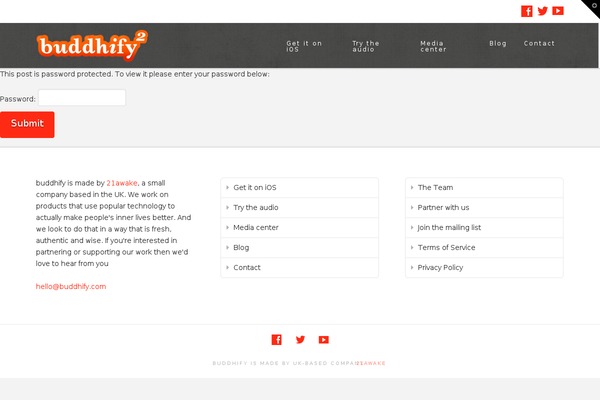This screenshot has height=400, width=600.
Task: Open 'Get it on iOS' in the navigation bar
Action: coord(304,46)
